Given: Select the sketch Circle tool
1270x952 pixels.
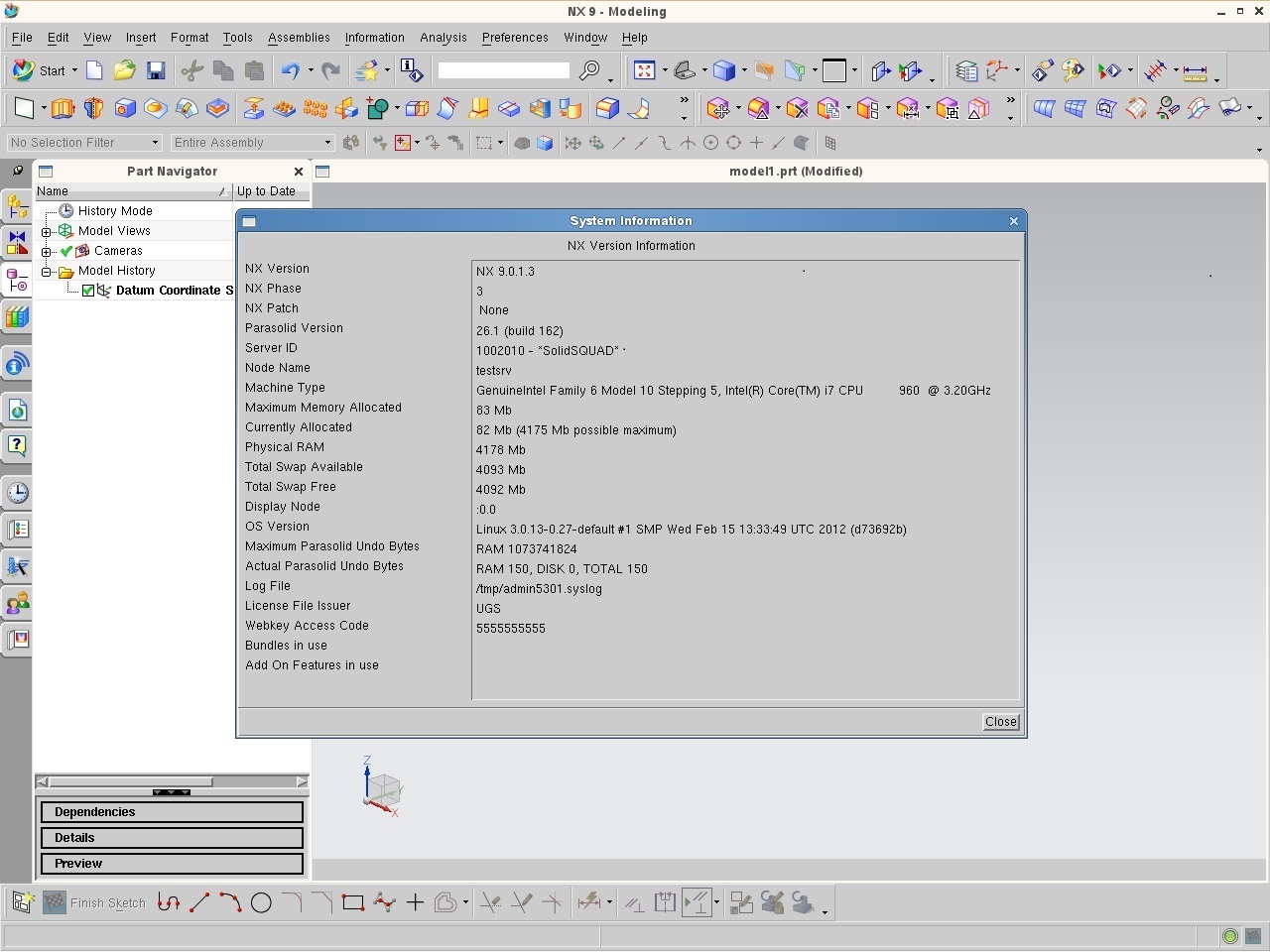Looking at the screenshot, I should [x=261, y=902].
